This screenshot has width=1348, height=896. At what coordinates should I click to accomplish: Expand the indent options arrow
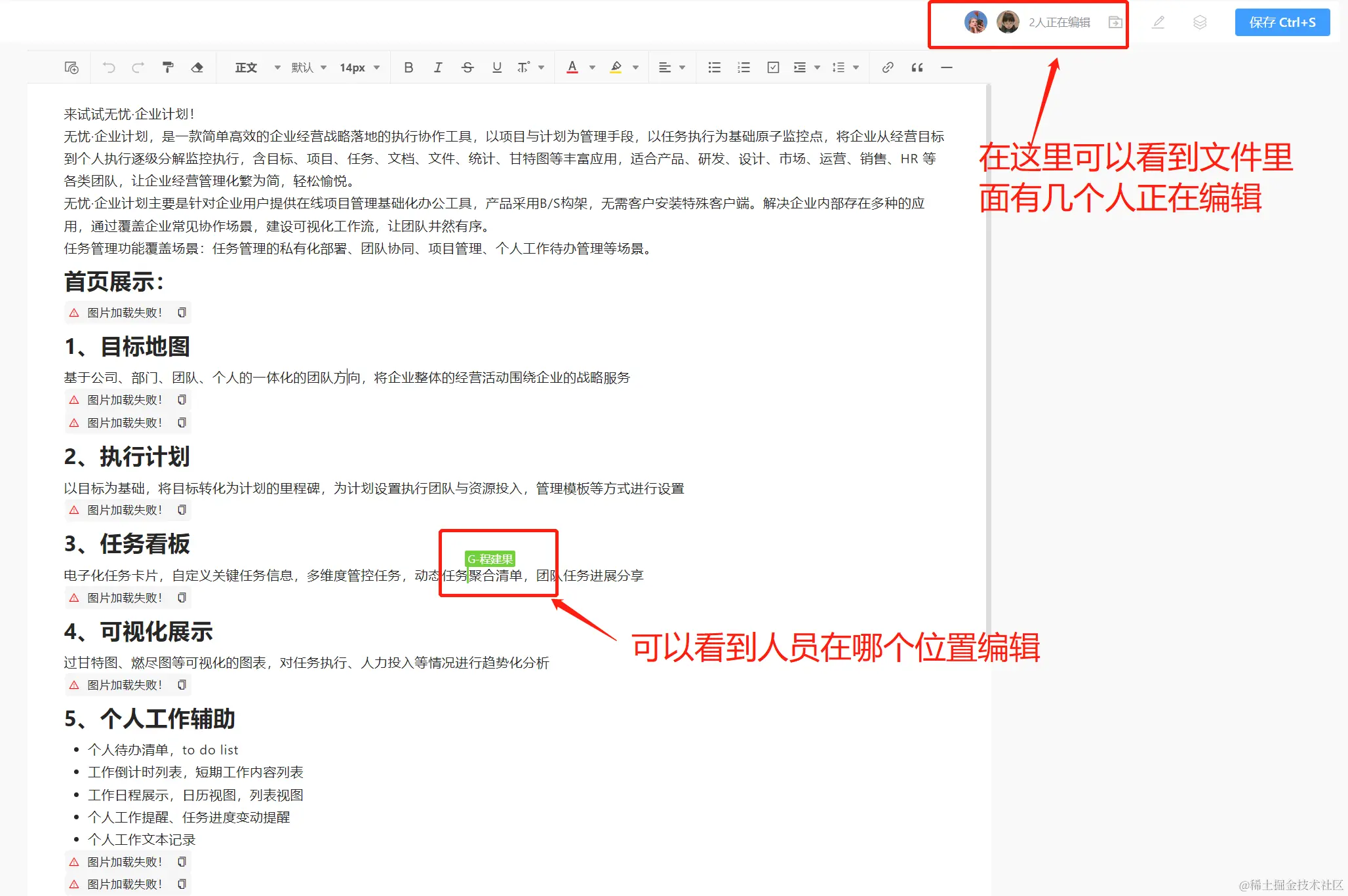(x=818, y=68)
